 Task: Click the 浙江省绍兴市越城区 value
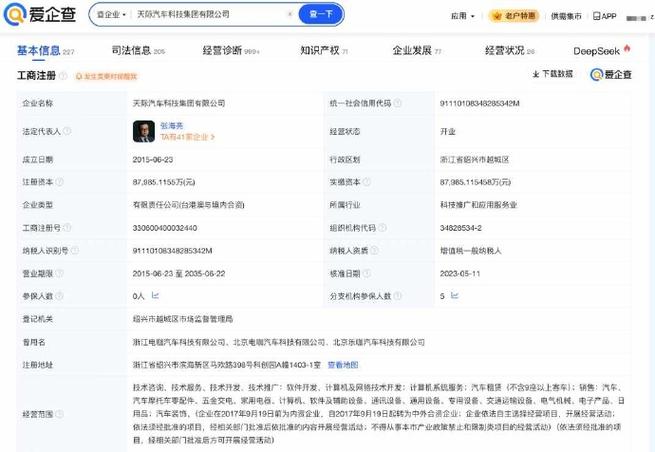tap(474, 160)
